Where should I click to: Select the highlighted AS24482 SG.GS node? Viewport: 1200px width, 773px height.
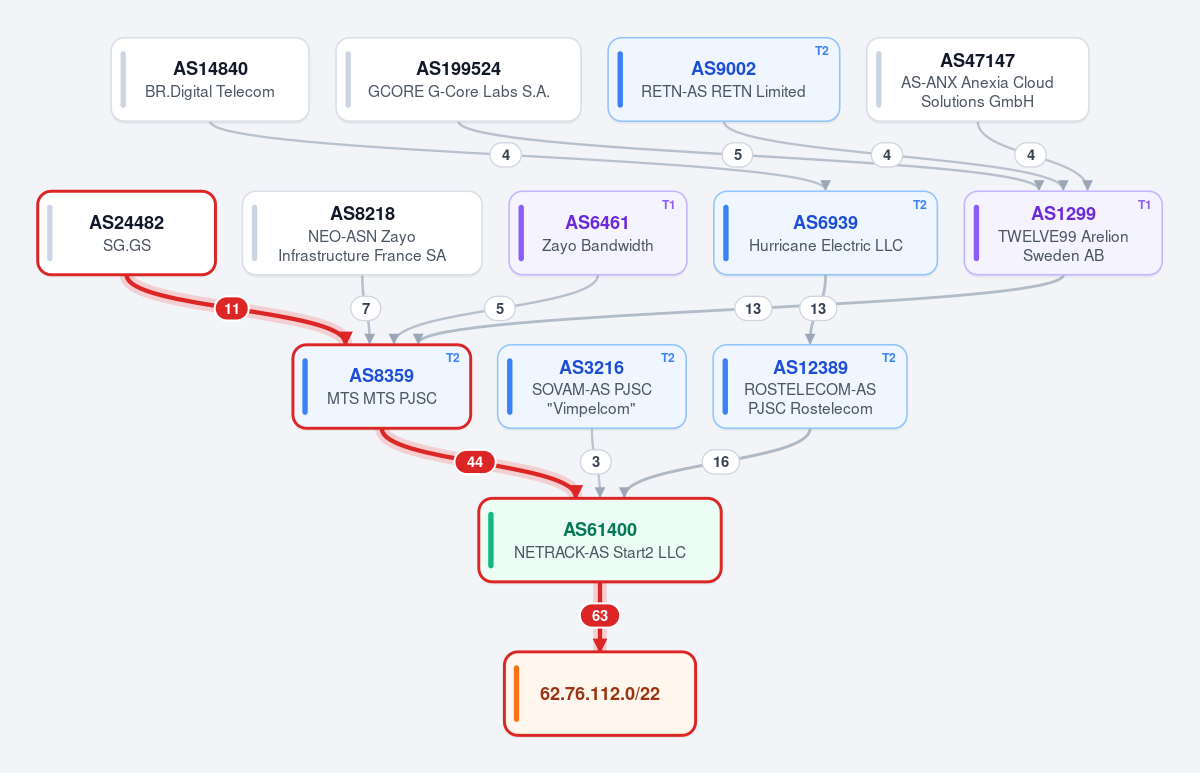[127, 233]
